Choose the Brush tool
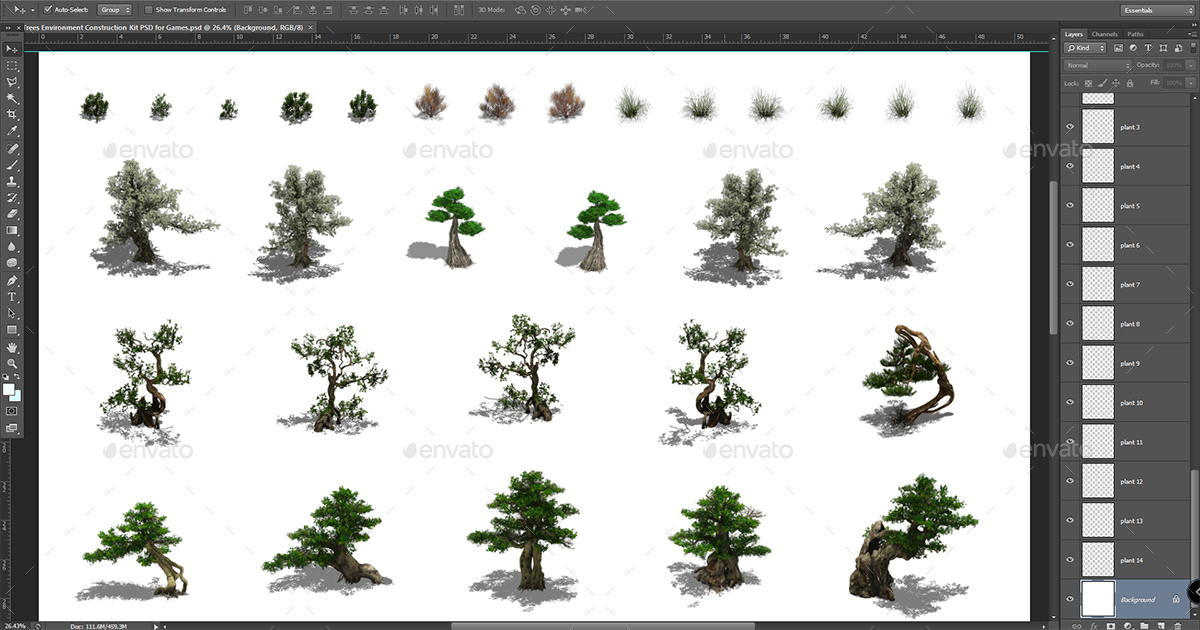1200x630 pixels. point(11,164)
